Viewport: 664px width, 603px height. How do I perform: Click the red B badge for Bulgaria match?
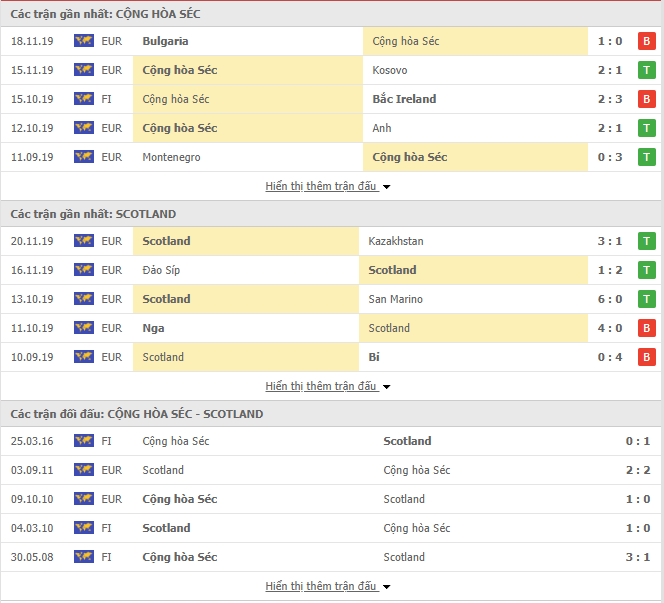pos(646,41)
